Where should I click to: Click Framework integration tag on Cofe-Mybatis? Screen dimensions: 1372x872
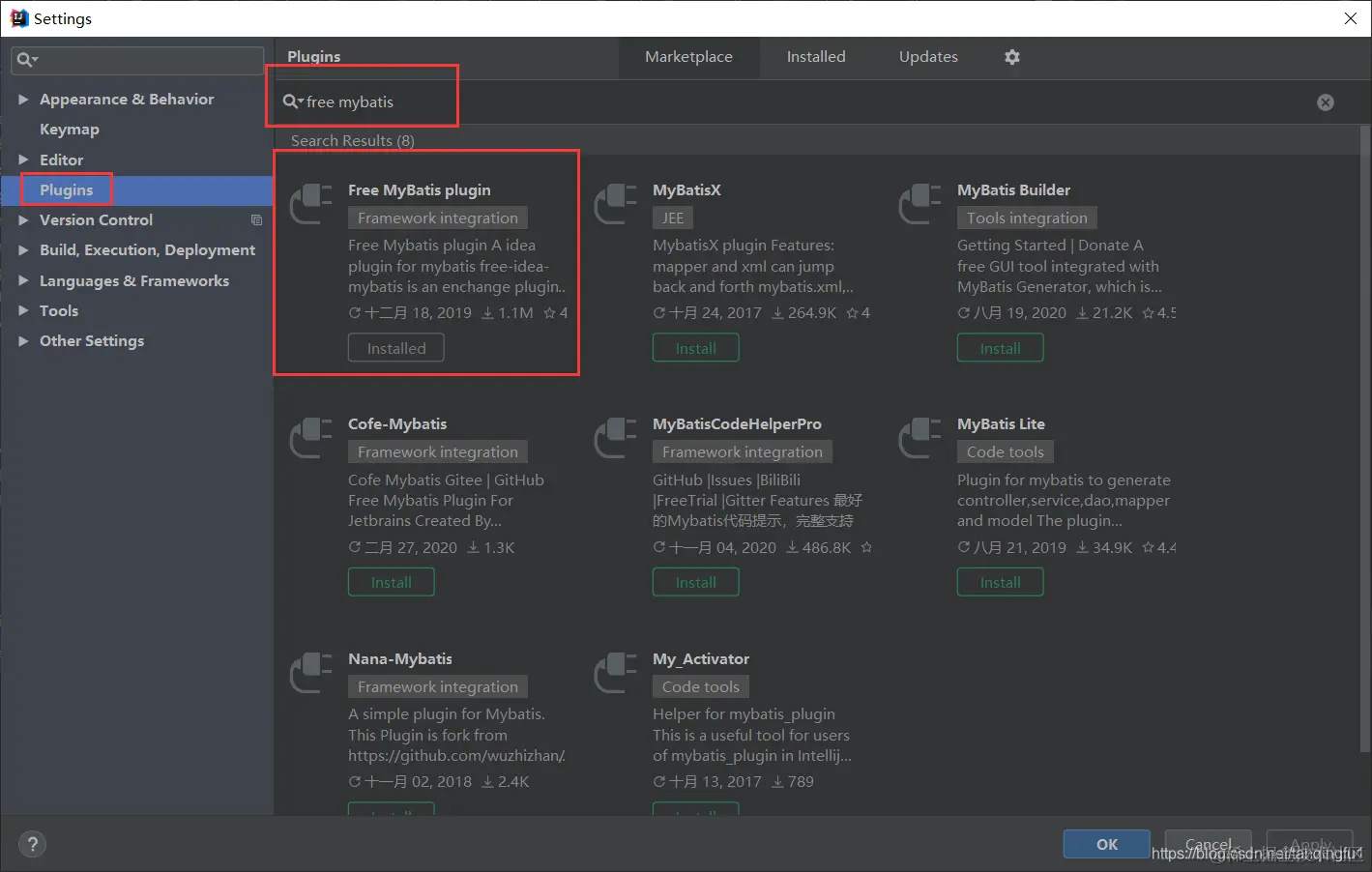point(438,452)
